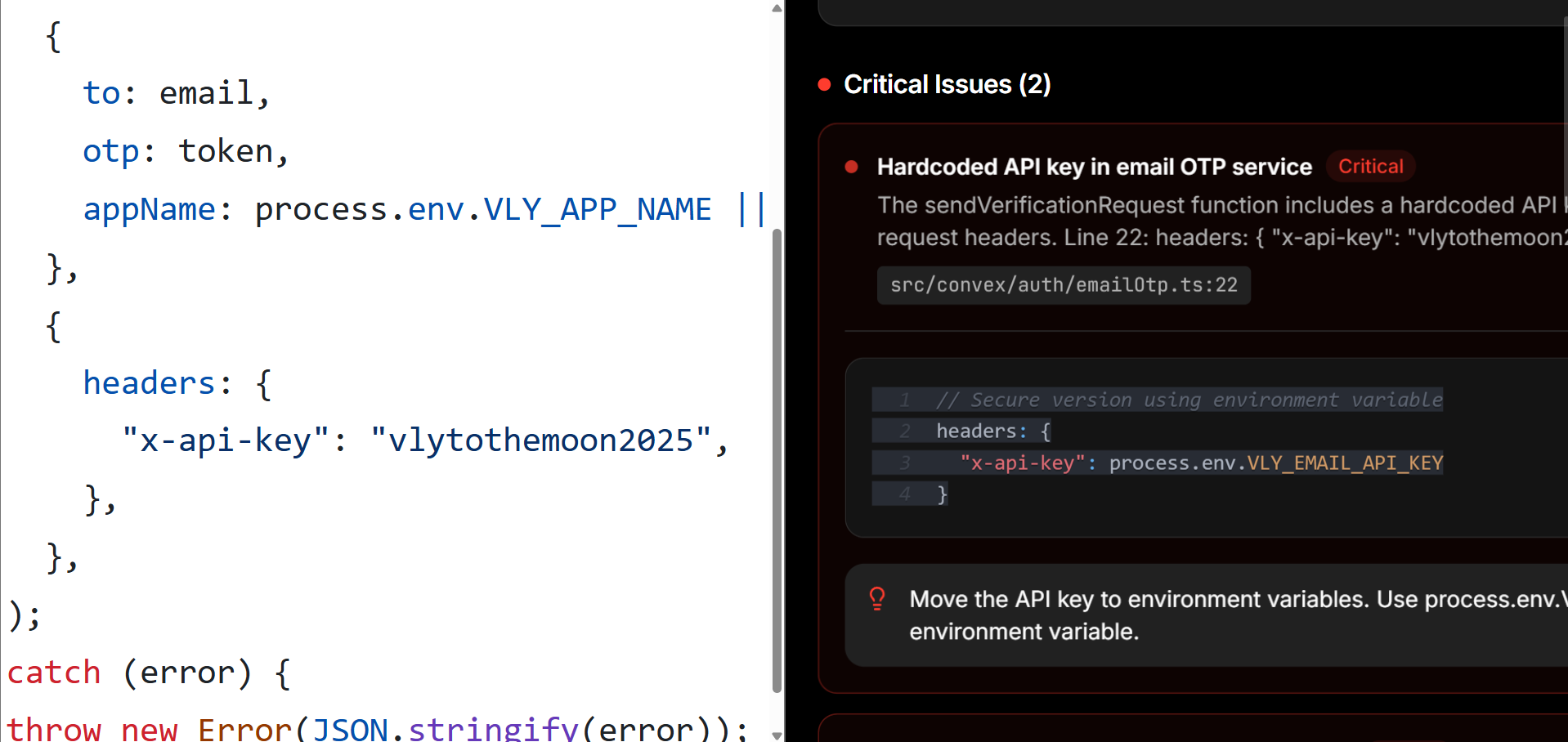This screenshot has height=742, width=1568.
Task: Click line number 3 in the code suggestion block
Action: 904,463
